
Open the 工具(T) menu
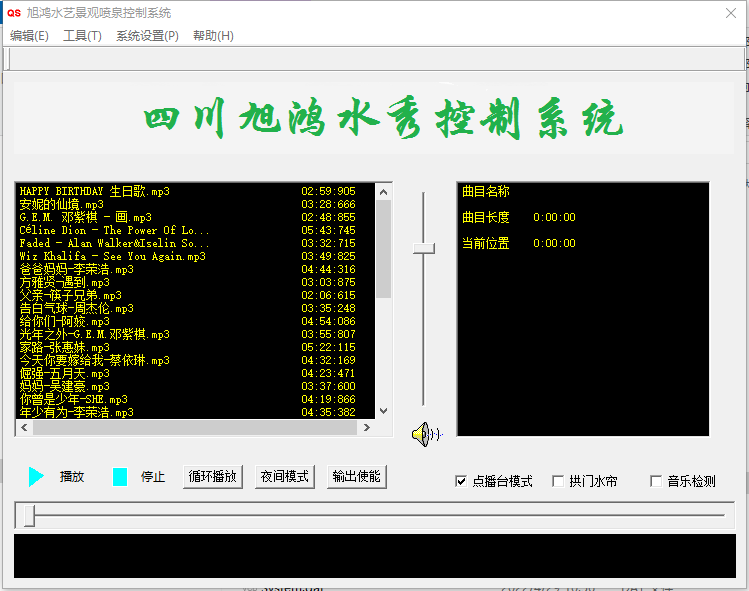[x=82, y=36]
